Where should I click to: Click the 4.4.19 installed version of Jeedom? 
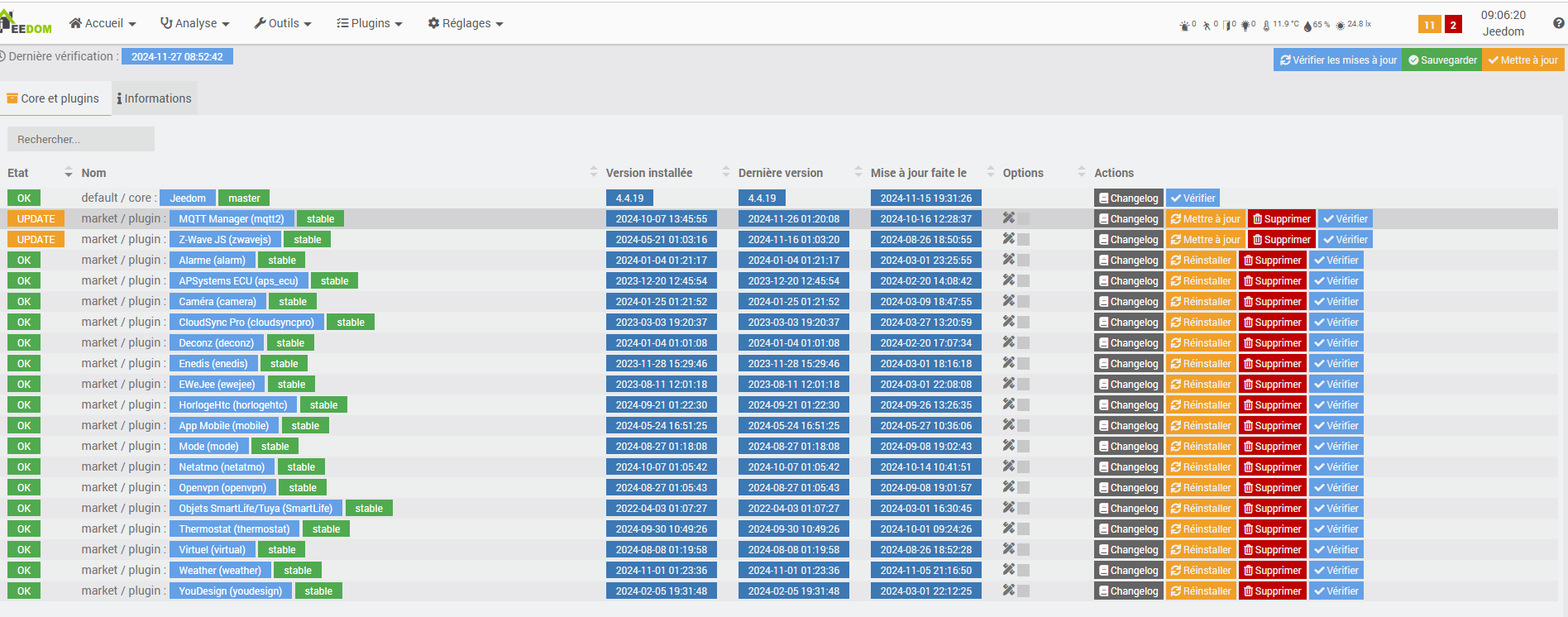[x=629, y=198]
